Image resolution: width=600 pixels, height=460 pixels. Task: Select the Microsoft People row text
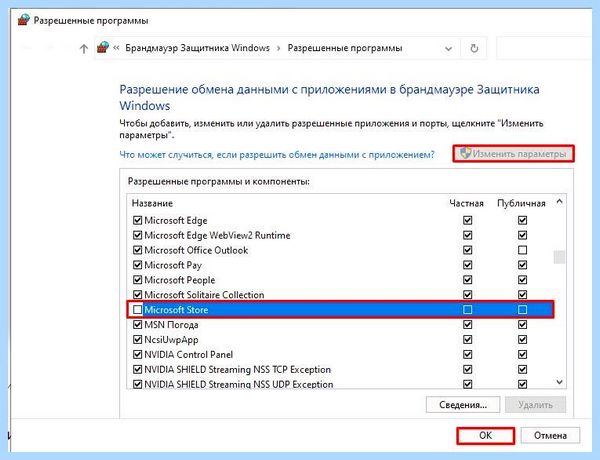click(180, 280)
